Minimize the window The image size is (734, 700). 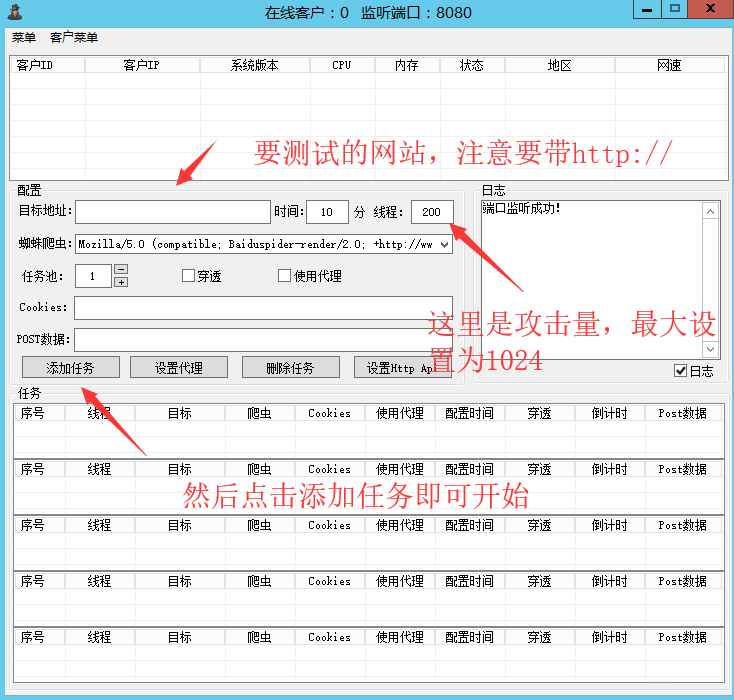[647, 9]
